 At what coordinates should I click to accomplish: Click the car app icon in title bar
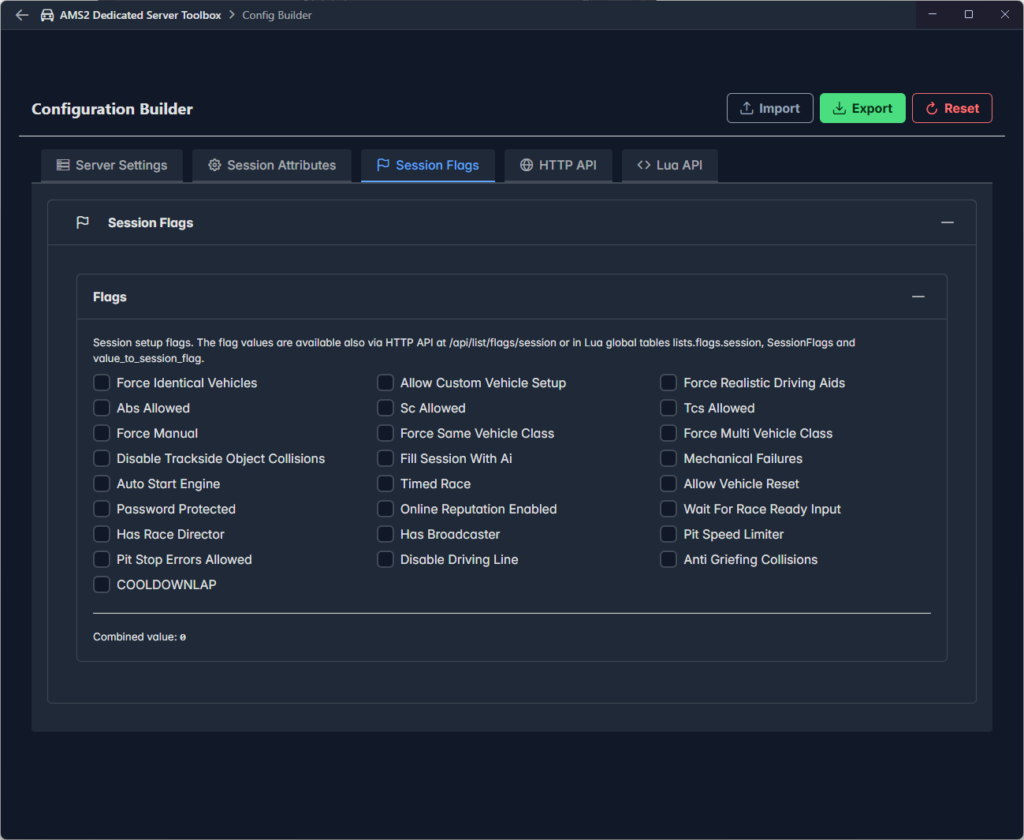point(47,15)
